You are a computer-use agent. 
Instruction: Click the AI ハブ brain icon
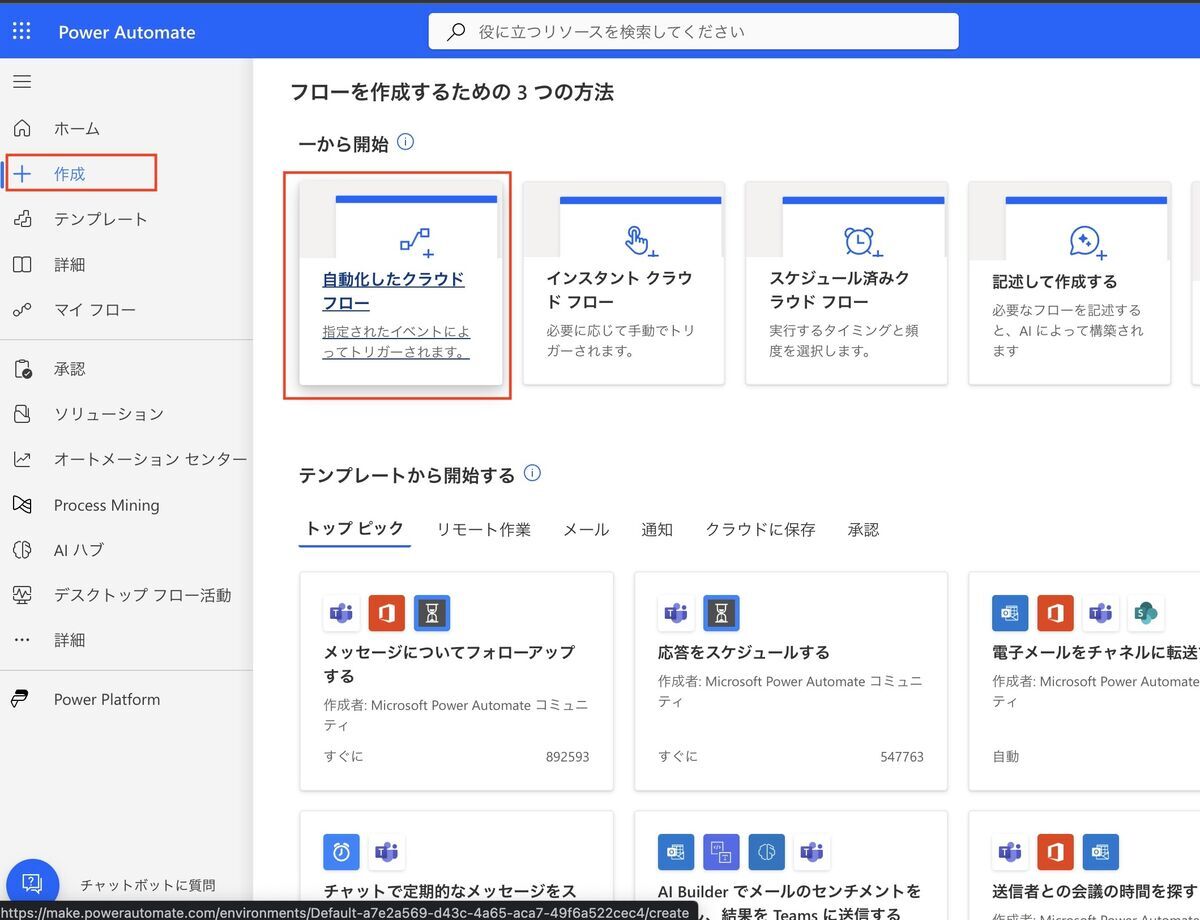(22, 550)
